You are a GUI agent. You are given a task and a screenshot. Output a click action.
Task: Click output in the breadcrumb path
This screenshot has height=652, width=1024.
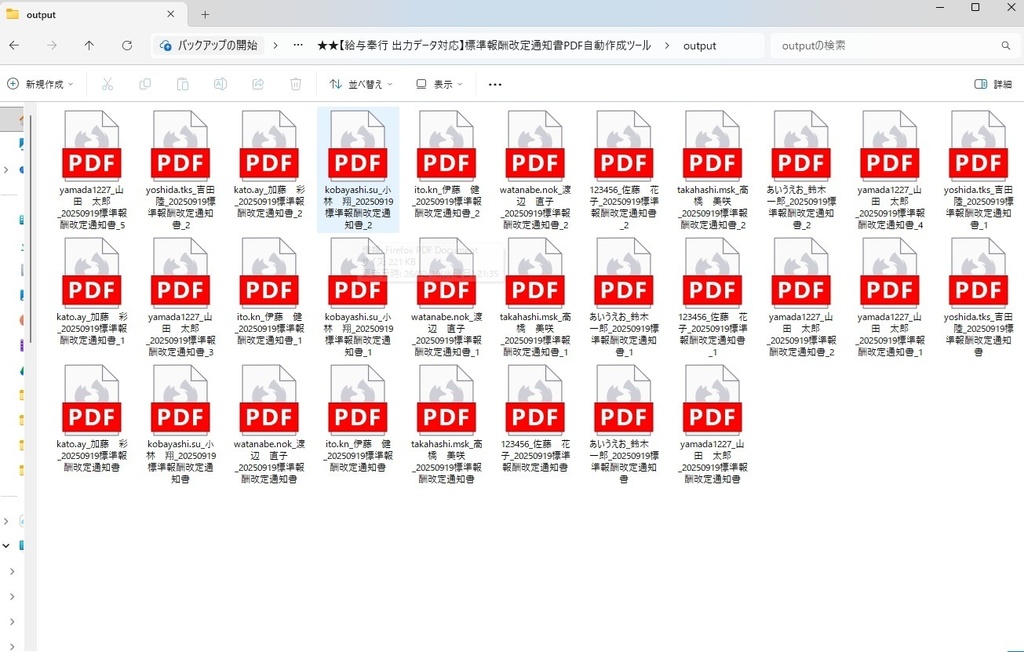[699, 46]
